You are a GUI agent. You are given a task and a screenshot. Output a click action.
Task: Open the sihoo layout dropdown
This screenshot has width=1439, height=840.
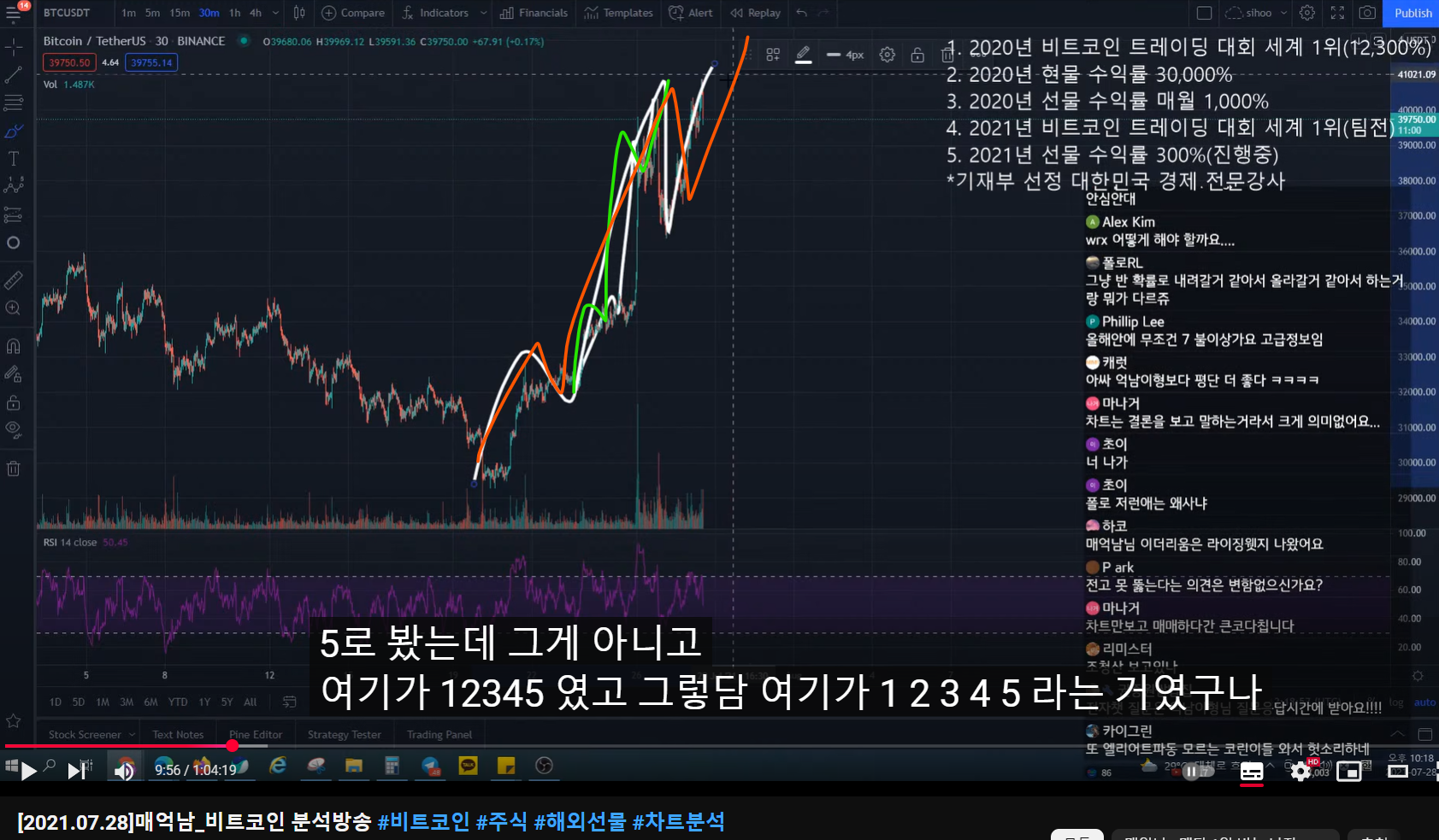pos(1257,13)
